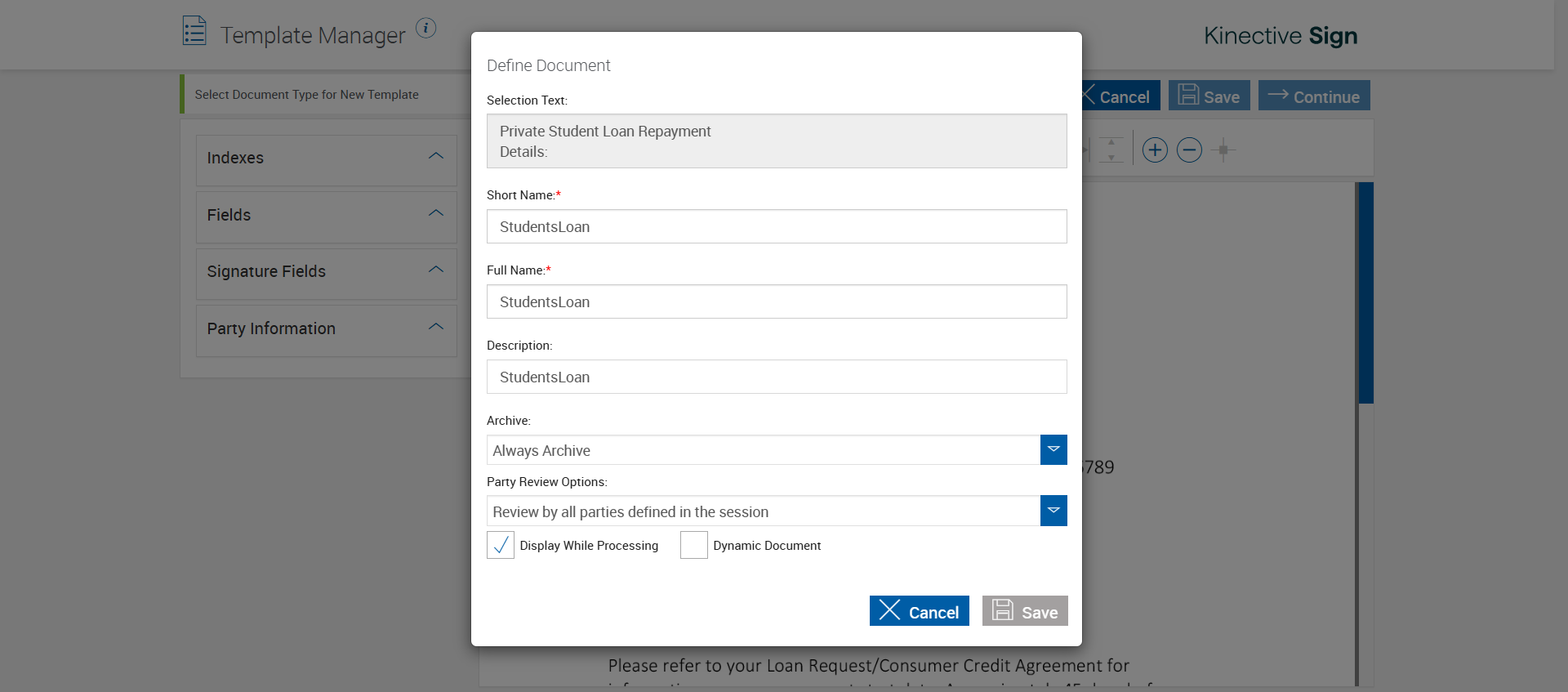Click into the Short Name field
Image resolution: width=1568 pixels, height=692 pixels.
(777, 226)
